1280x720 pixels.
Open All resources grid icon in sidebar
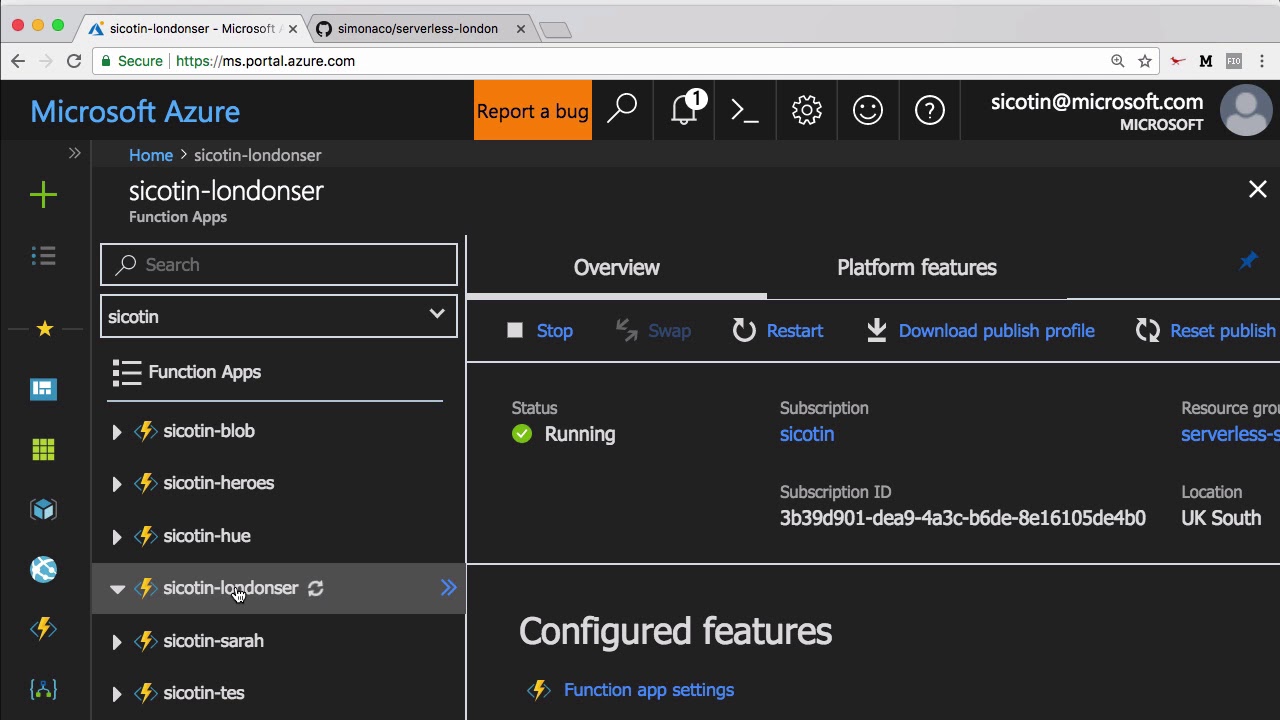click(x=43, y=450)
